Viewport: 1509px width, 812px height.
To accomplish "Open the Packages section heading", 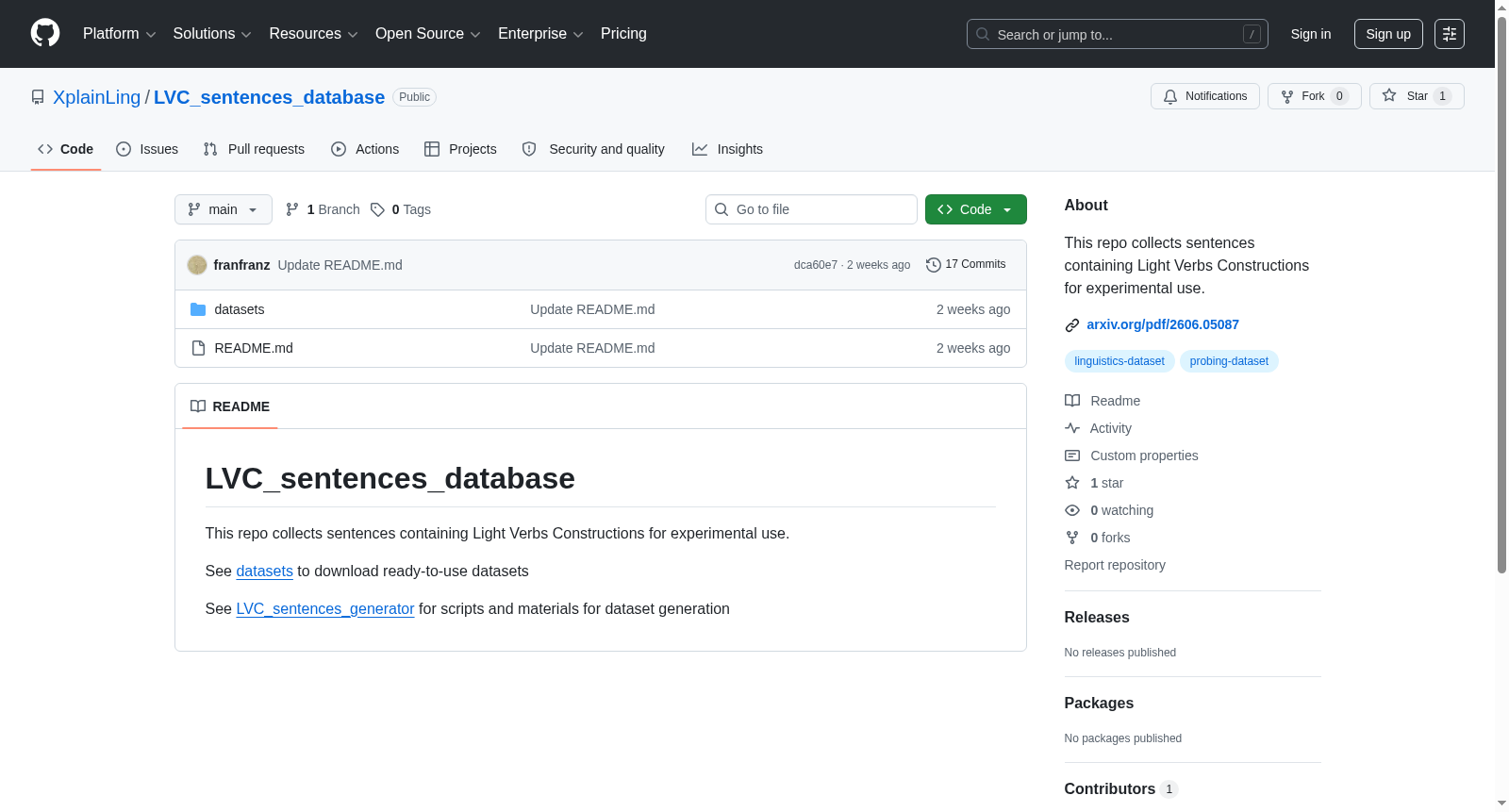I will click(x=1099, y=703).
